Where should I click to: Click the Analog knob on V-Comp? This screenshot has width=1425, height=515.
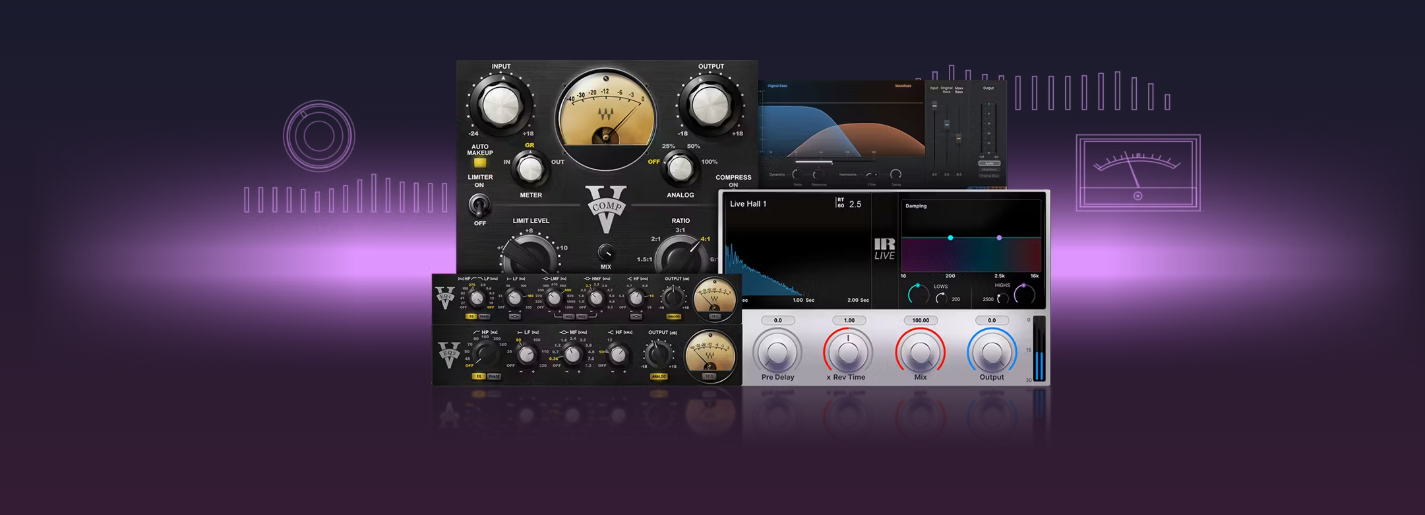tap(680, 167)
